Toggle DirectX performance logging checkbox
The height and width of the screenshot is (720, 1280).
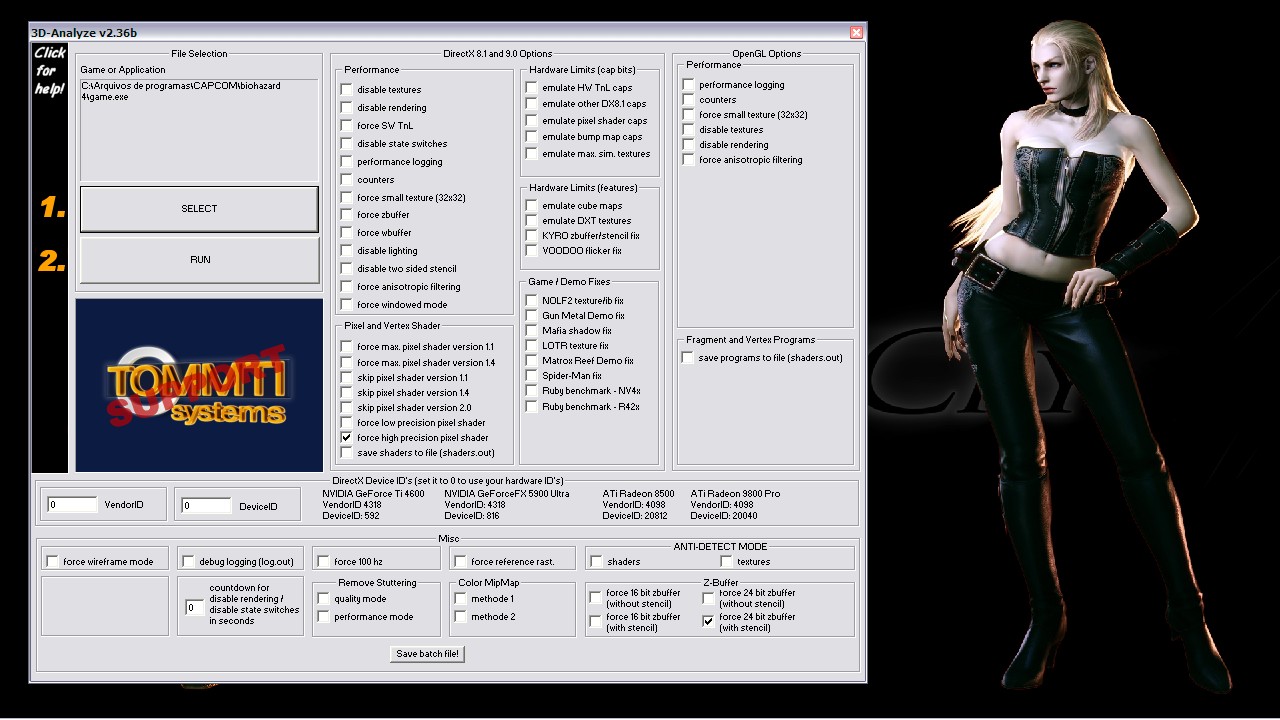(346, 162)
